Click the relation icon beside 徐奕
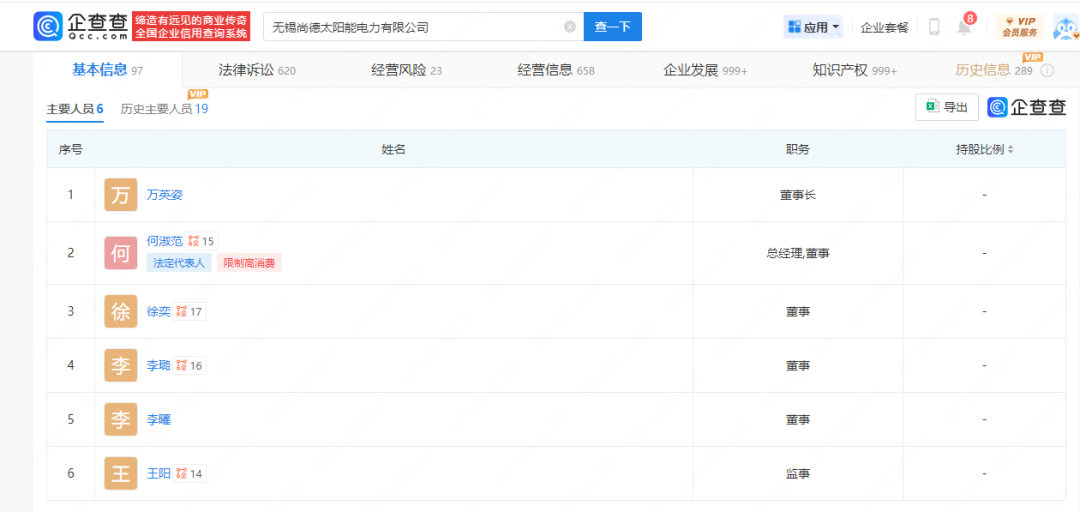Image resolution: width=1080 pixels, height=512 pixels. (x=182, y=311)
